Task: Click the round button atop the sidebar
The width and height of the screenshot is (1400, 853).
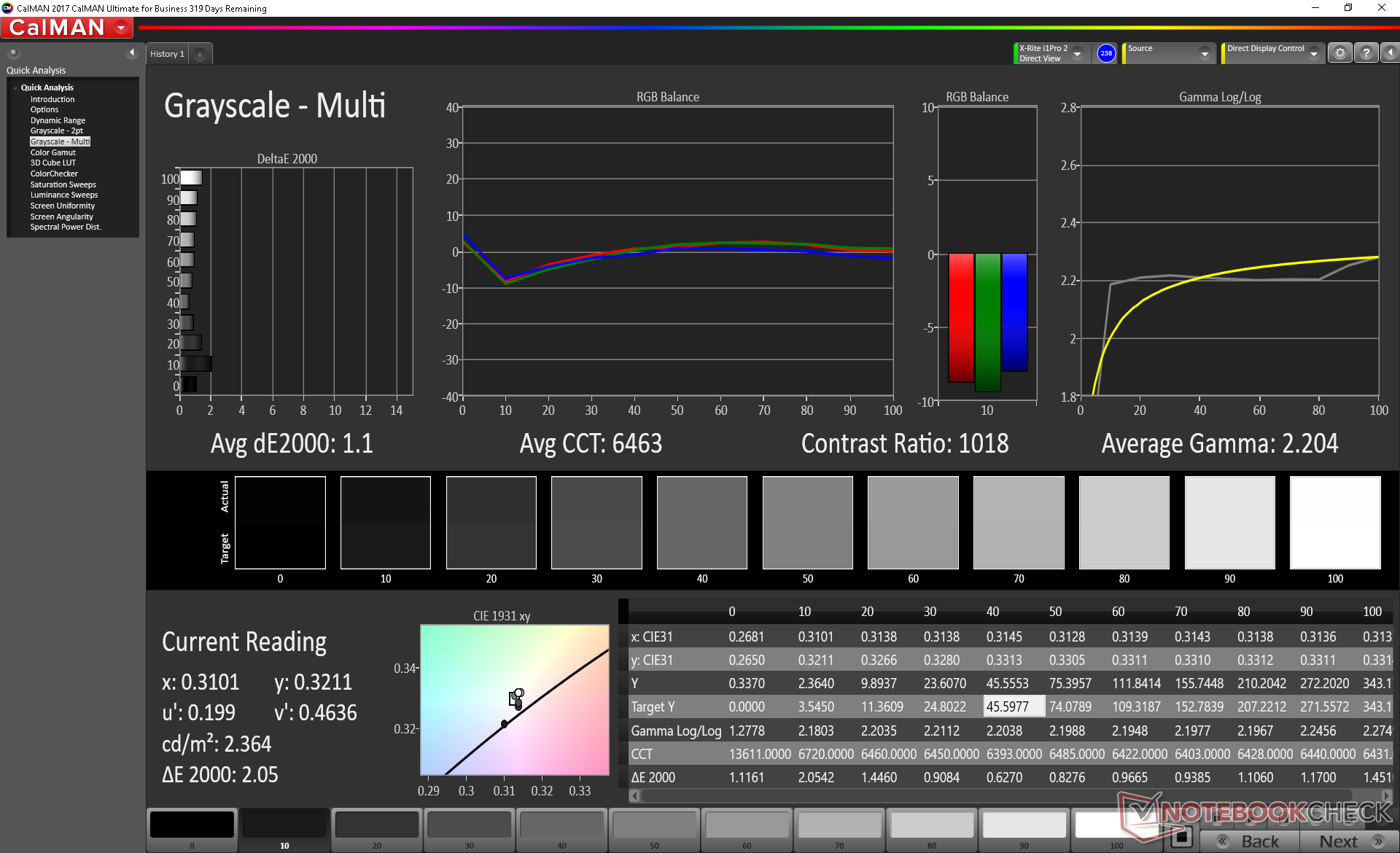Action: point(13,52)
